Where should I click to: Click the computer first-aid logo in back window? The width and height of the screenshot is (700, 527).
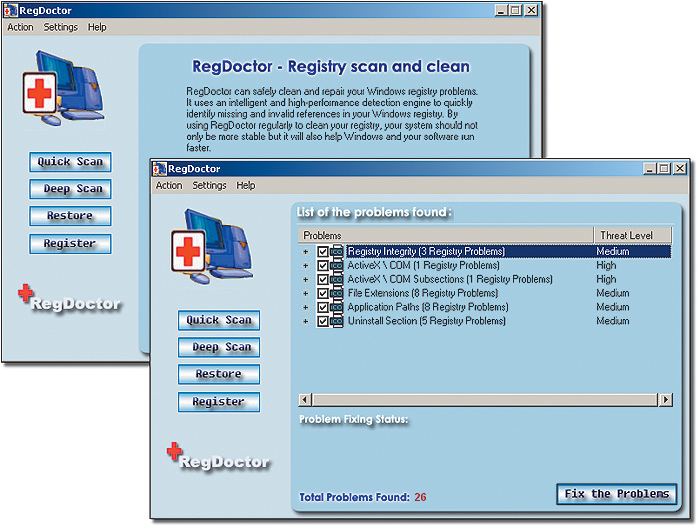[63, 88]
